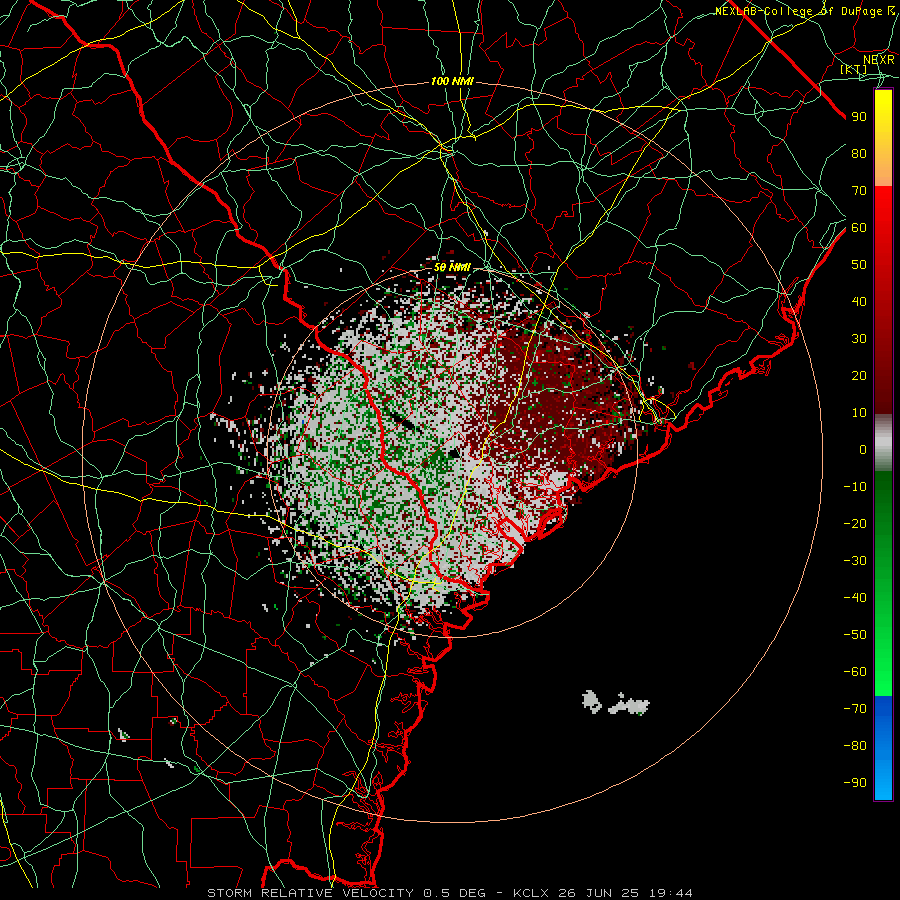The width and height of the screenshot is (900, 900).
Task: Click the "60" value on the velocity scale
Action: pyautogui.click(x=859, y=227)
